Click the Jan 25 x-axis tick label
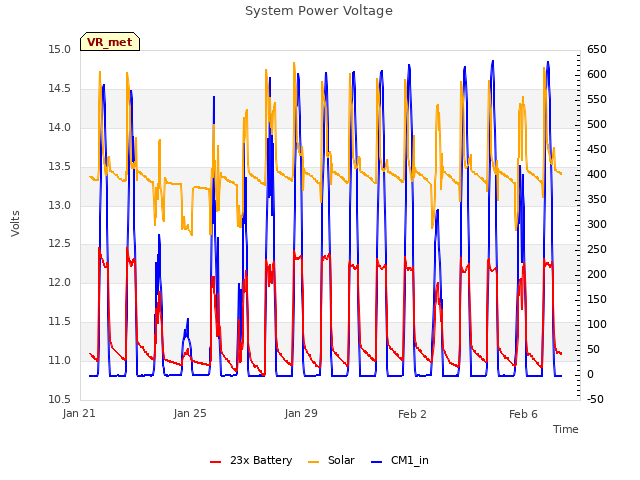Screen dimensions: 640x480 click(190, 413)
